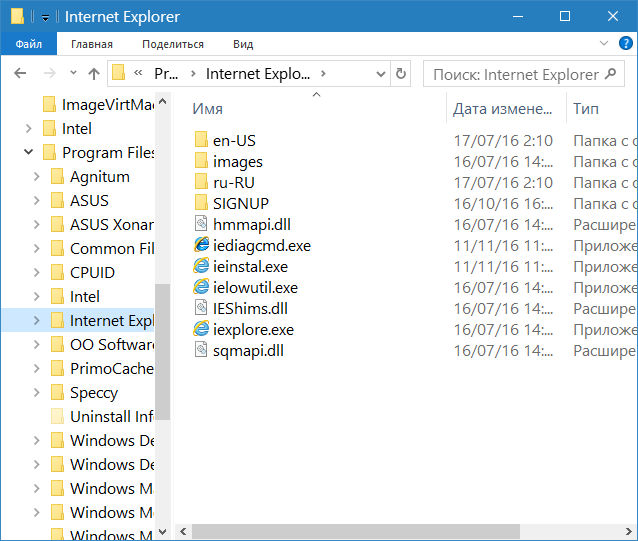
Task: Open the Главная ribbon tab
Action: pyautogui.click(x=92, y=44)
